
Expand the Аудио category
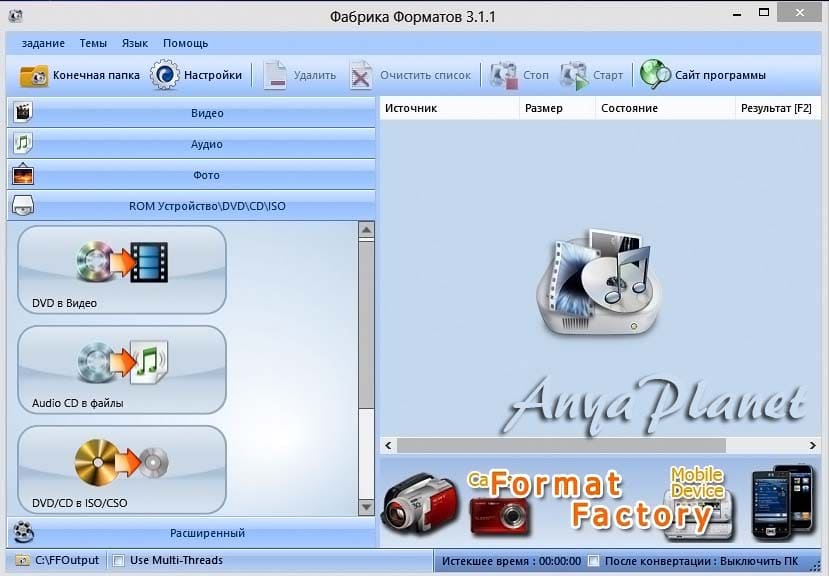[191, 143]
